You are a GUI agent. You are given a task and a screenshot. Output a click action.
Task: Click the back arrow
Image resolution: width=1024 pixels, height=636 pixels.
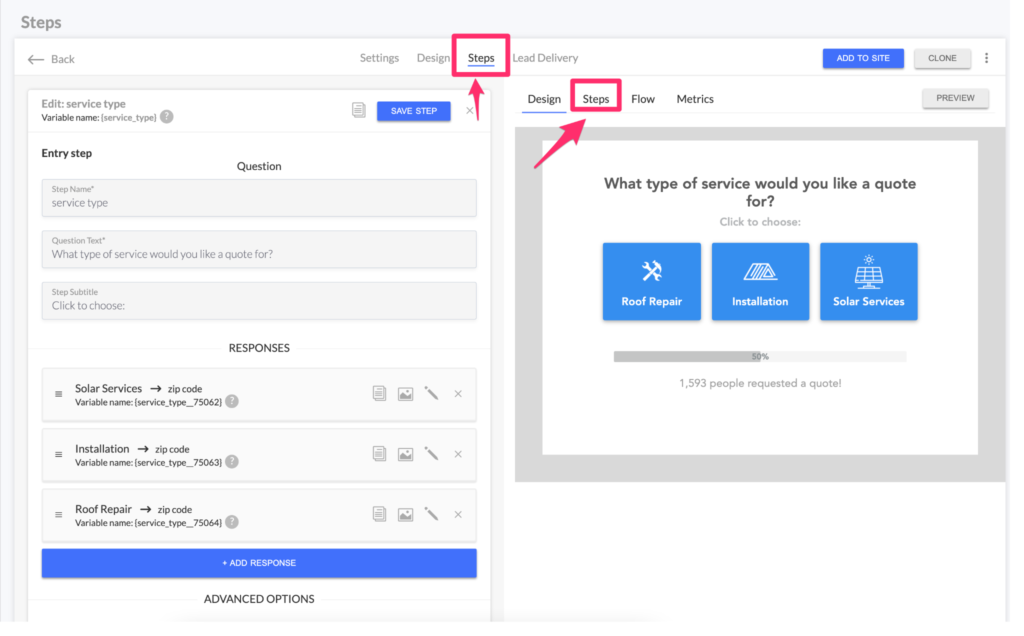pyautogui.click(x=35, y=58)
